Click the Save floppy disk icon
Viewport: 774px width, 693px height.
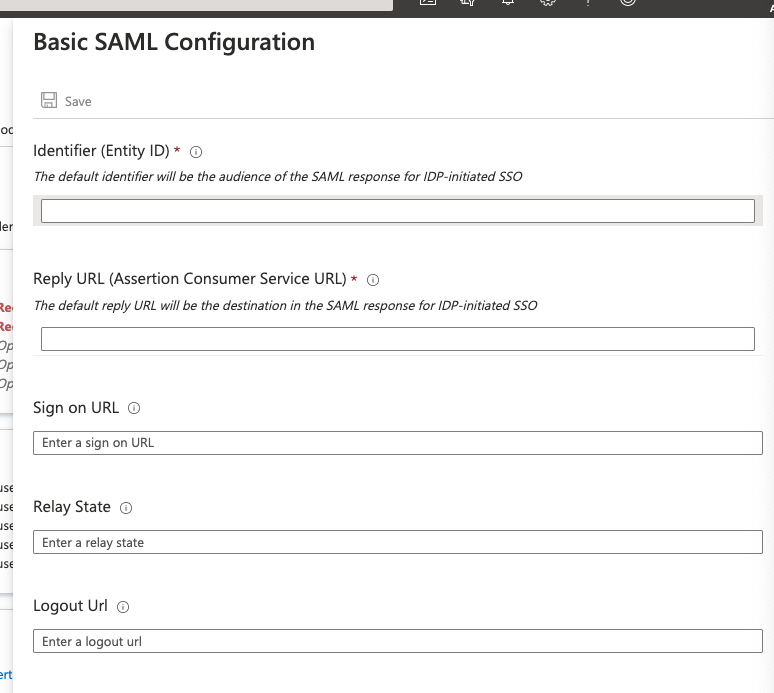point(49,100)
